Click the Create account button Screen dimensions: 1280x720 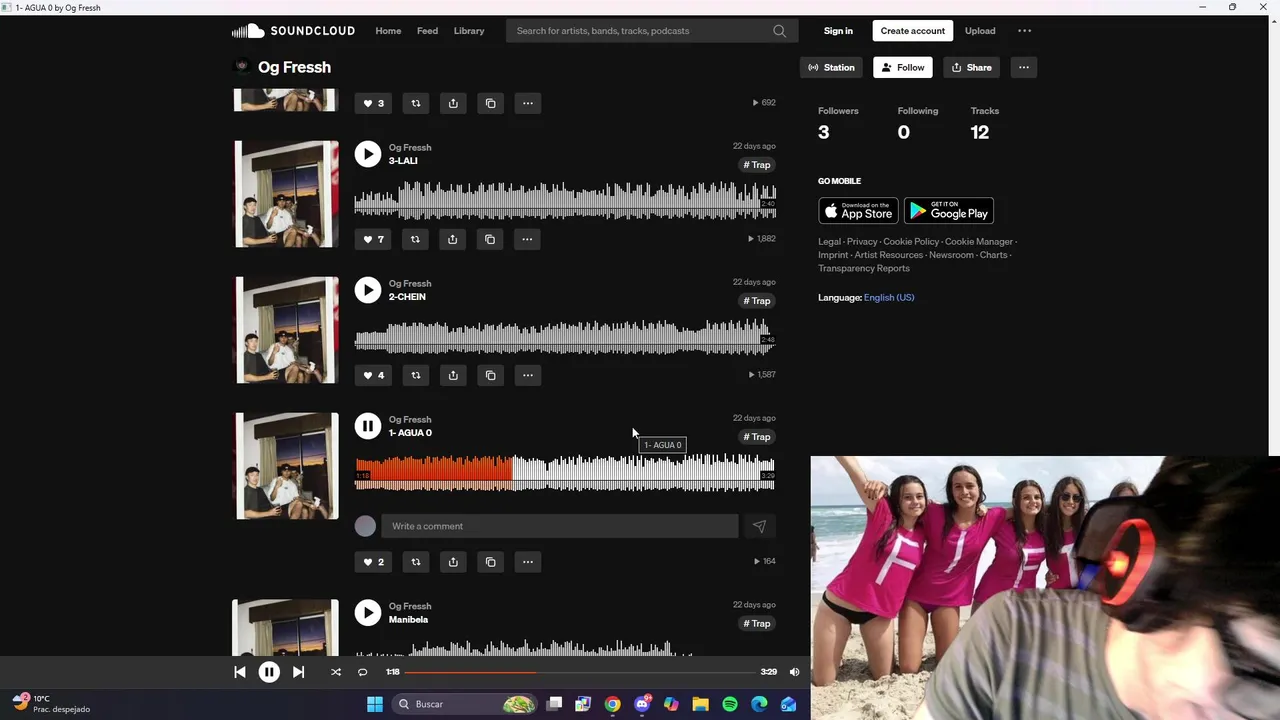912,31
